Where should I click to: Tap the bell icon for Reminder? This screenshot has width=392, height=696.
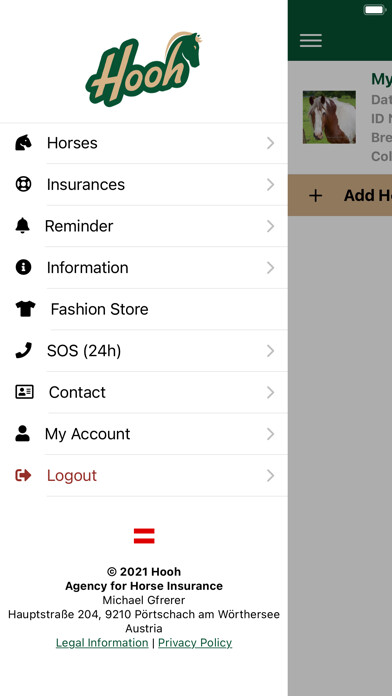22,226
